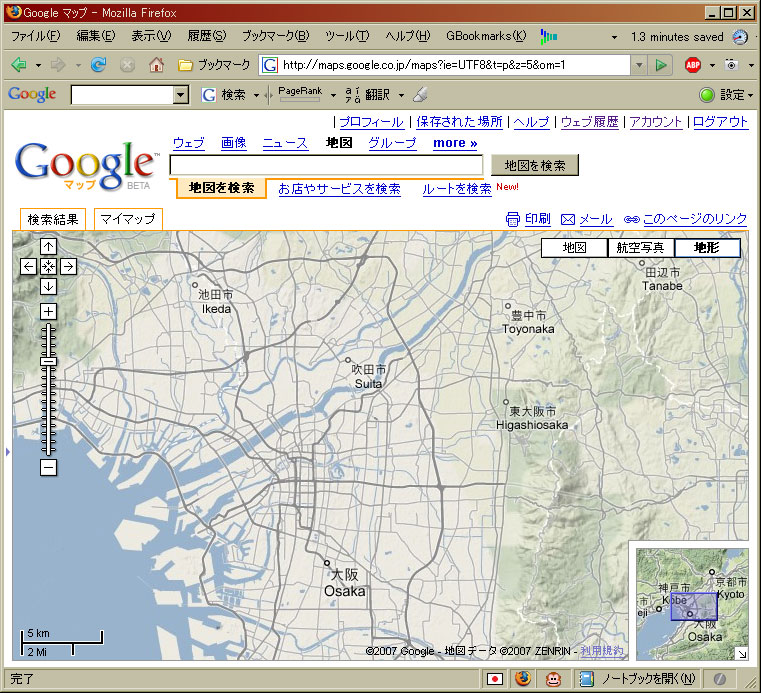Return to last result with center button
This screenshot has height=693, width=761.
point(48,266)
